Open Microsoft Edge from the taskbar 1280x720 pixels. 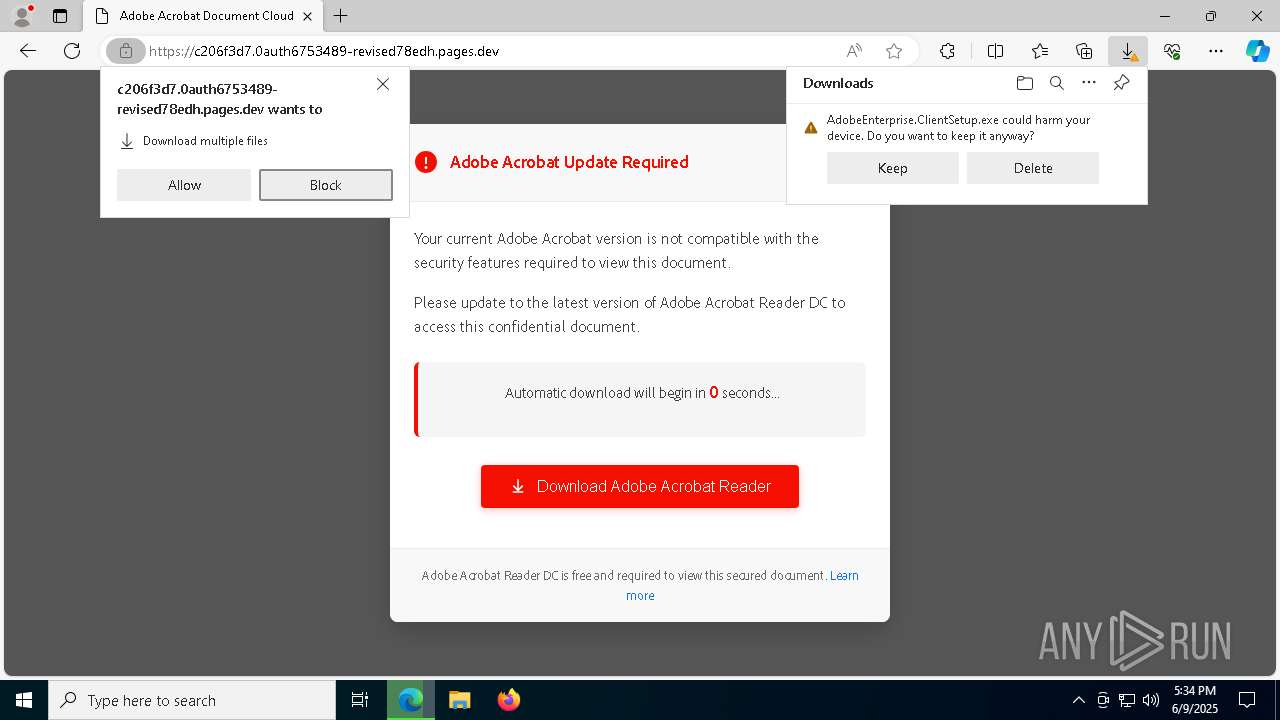[x=410, y=700]
